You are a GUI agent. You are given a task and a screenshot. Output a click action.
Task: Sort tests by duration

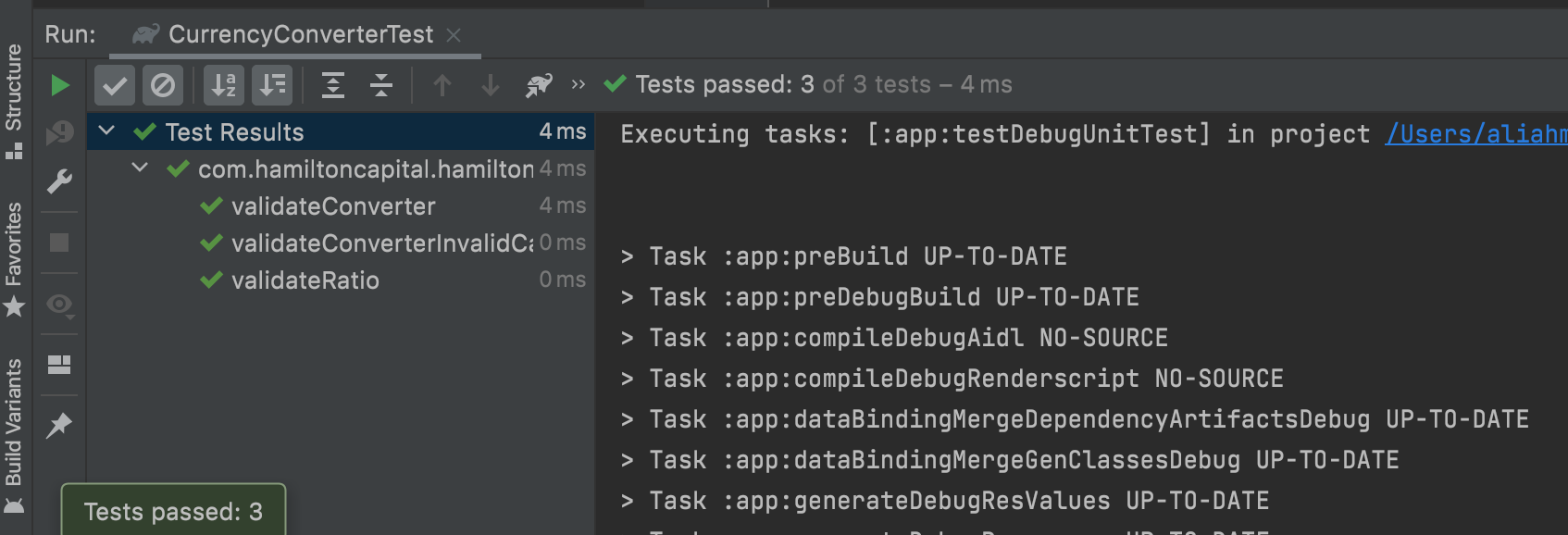pos(272,85)
